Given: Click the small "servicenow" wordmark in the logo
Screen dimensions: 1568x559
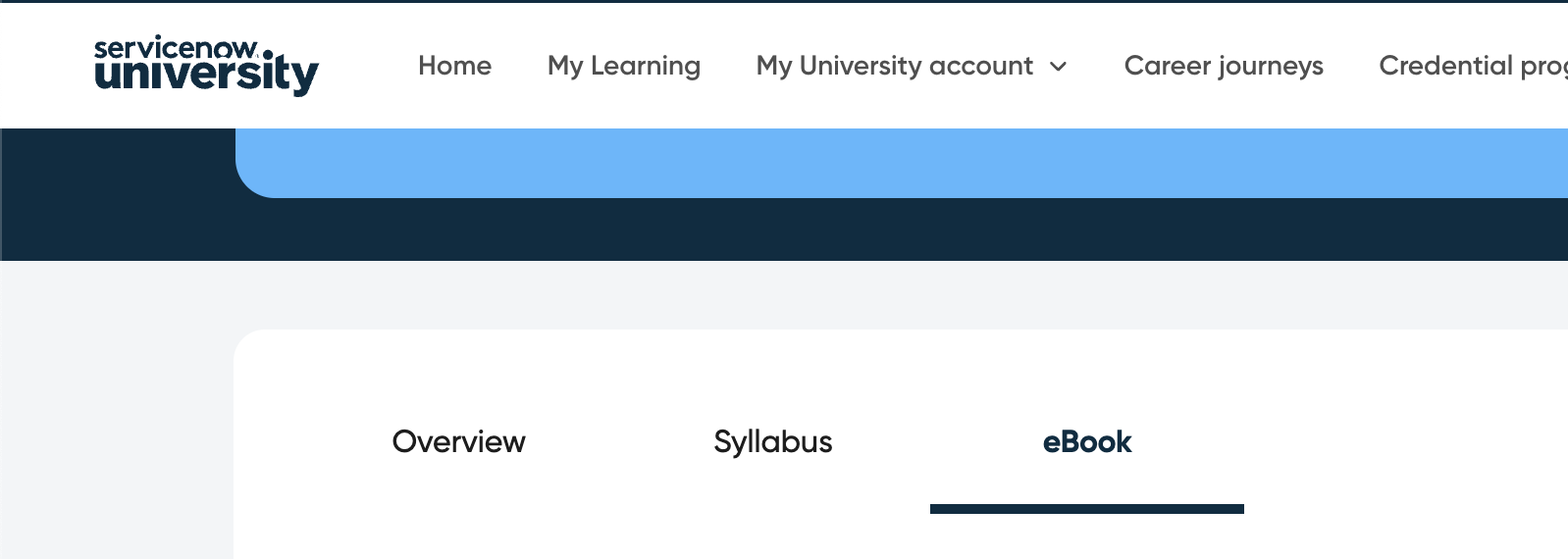Looking at the screenshot, I should click(177, 48).
